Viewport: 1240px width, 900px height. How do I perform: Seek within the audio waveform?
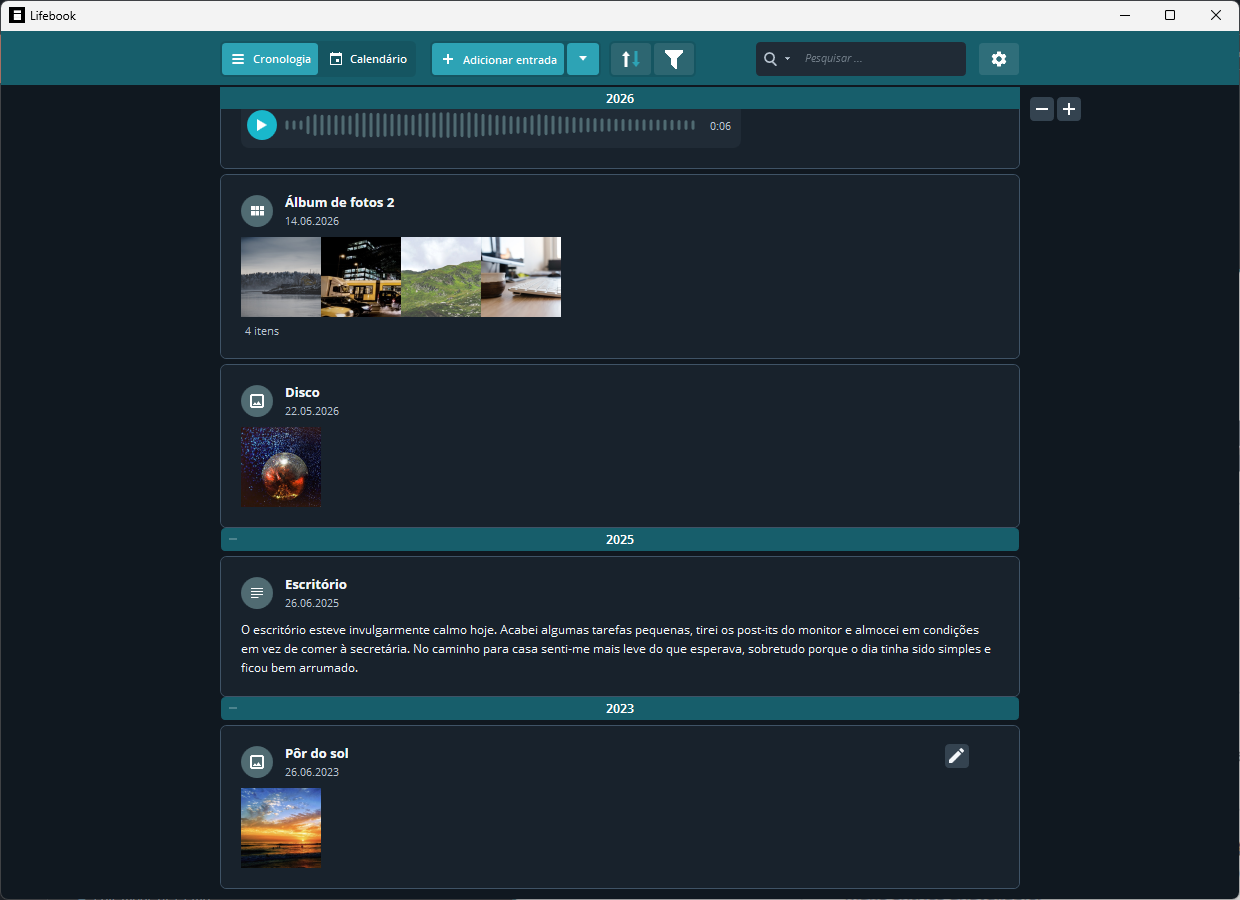point(490,125)
